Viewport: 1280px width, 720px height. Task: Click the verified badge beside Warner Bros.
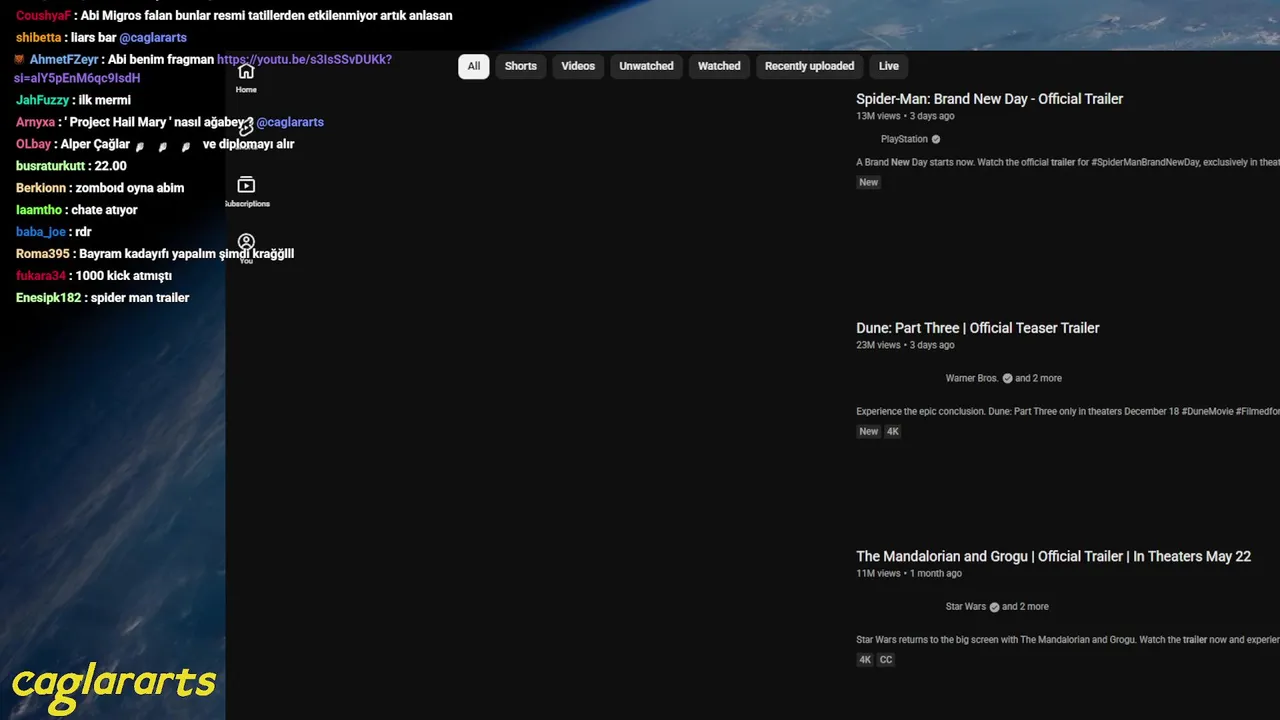click(1007, 378)
